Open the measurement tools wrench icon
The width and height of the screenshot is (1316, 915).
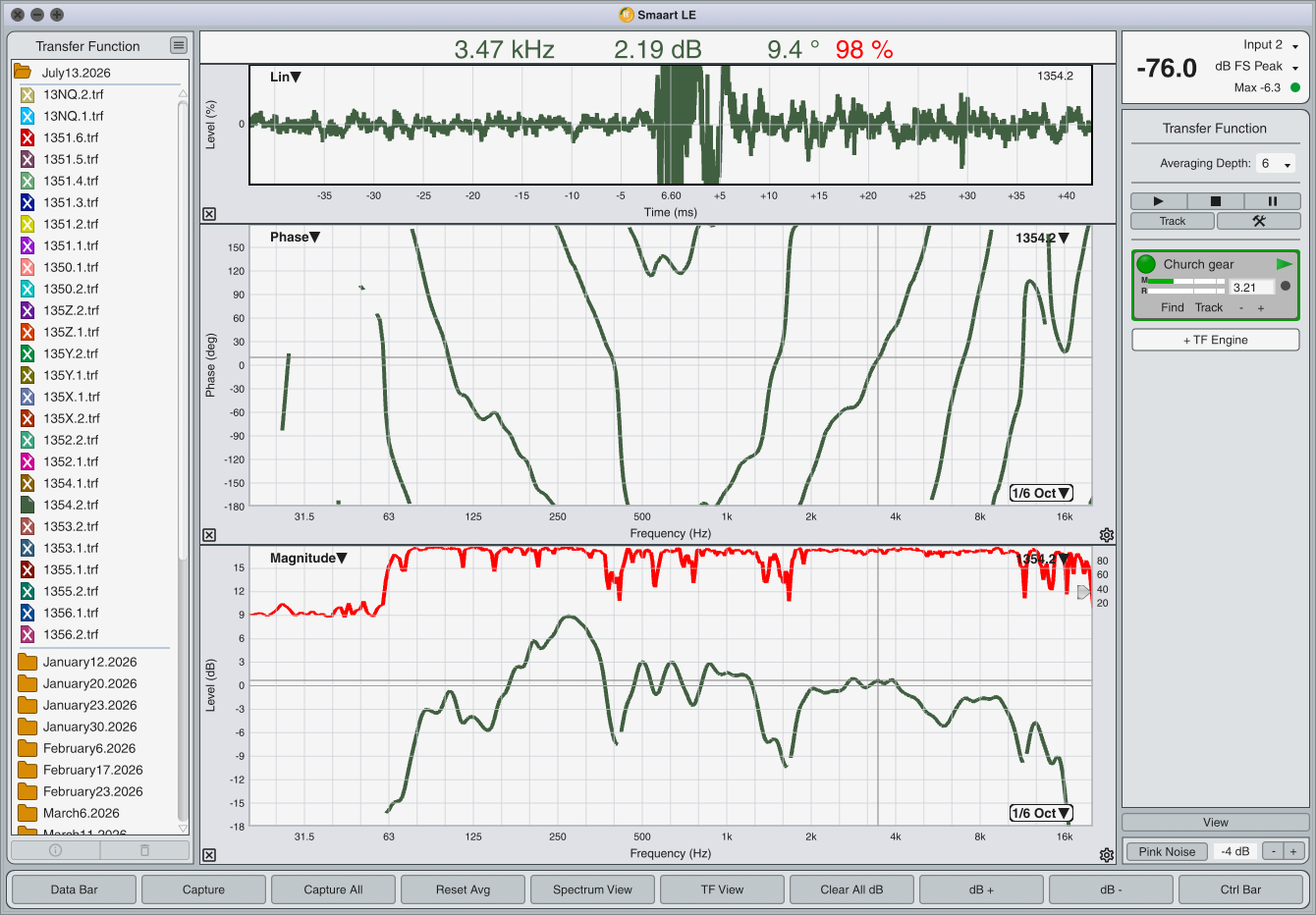coord(1258,221)
